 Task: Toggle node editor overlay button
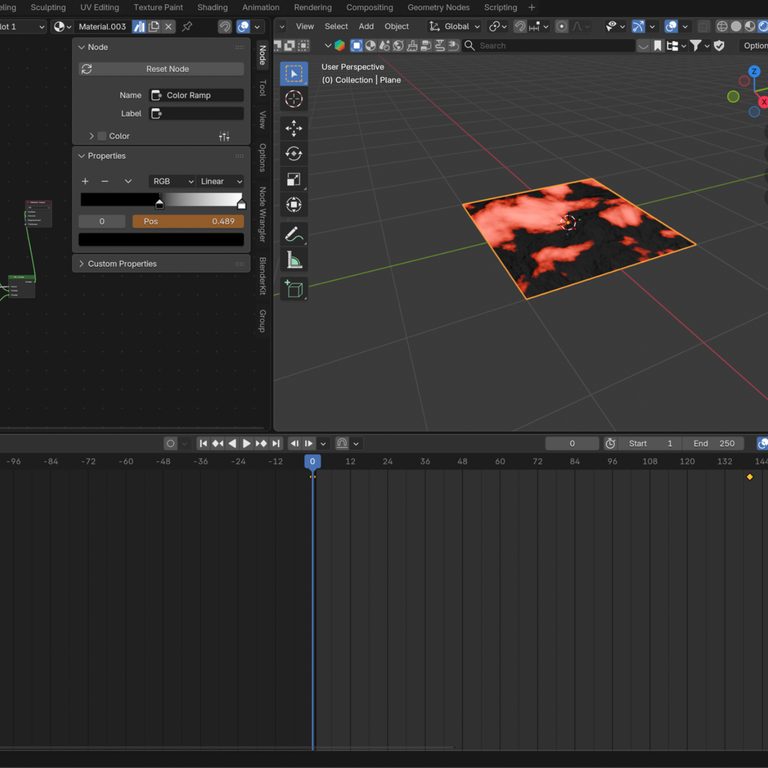243,26
